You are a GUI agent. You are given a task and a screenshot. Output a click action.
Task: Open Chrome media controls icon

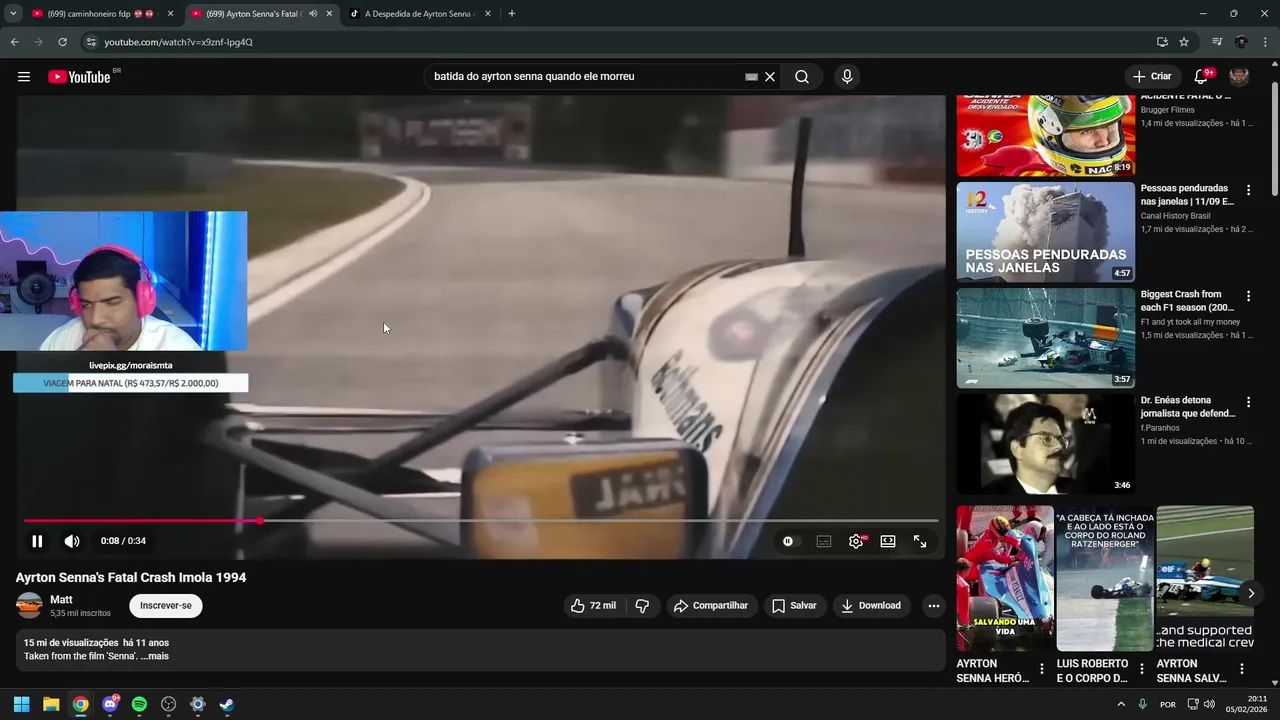coord(1217,42)
